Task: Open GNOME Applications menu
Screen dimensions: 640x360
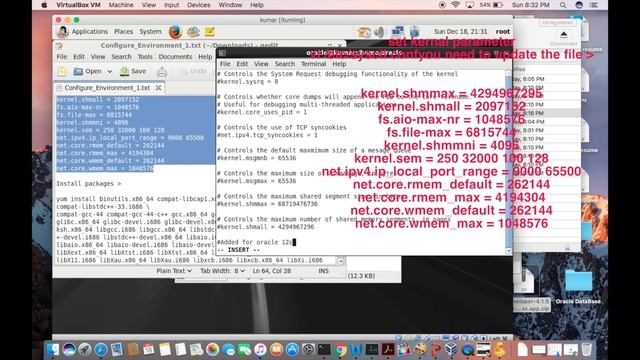Action: pos(90,31)
